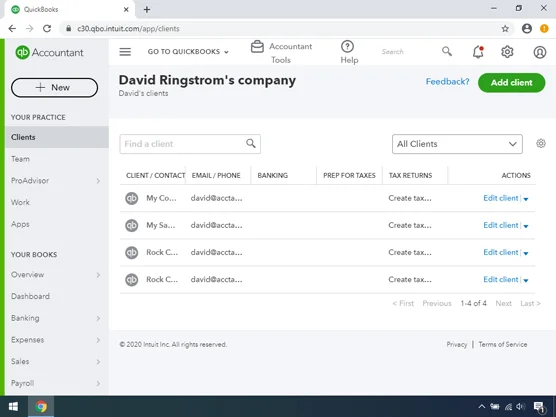Open the user profile icon in header
The image size is (556, 417).
pos(539,52)
